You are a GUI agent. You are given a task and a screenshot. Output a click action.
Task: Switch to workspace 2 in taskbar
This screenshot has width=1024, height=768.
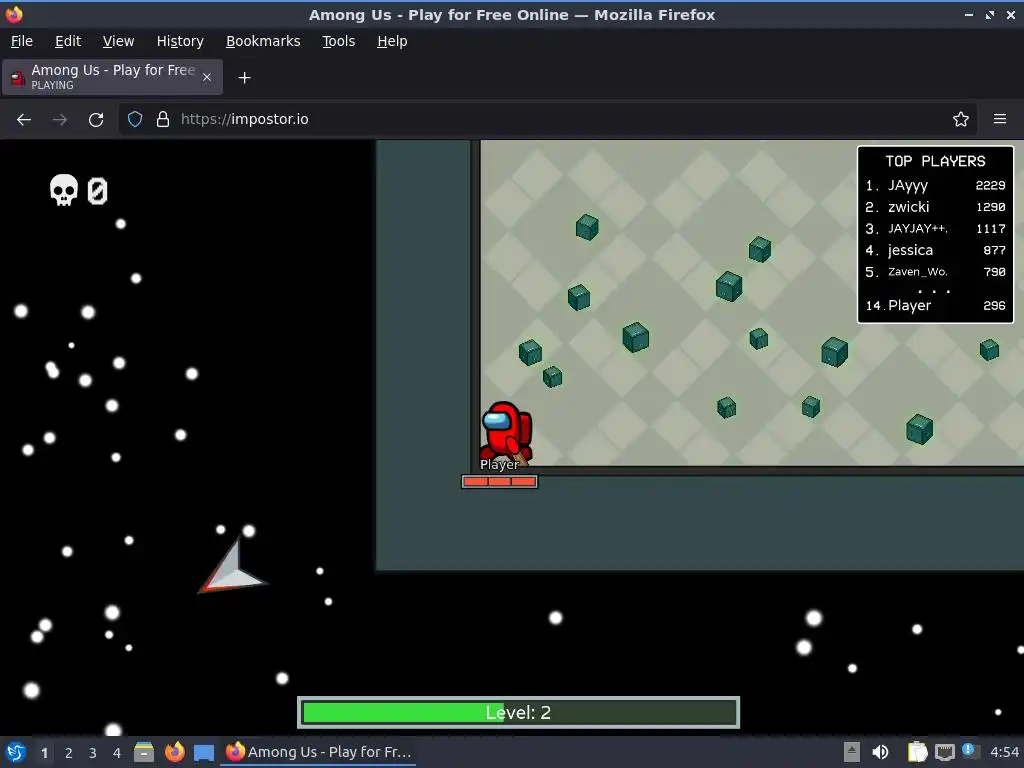(x=69, y=753)
